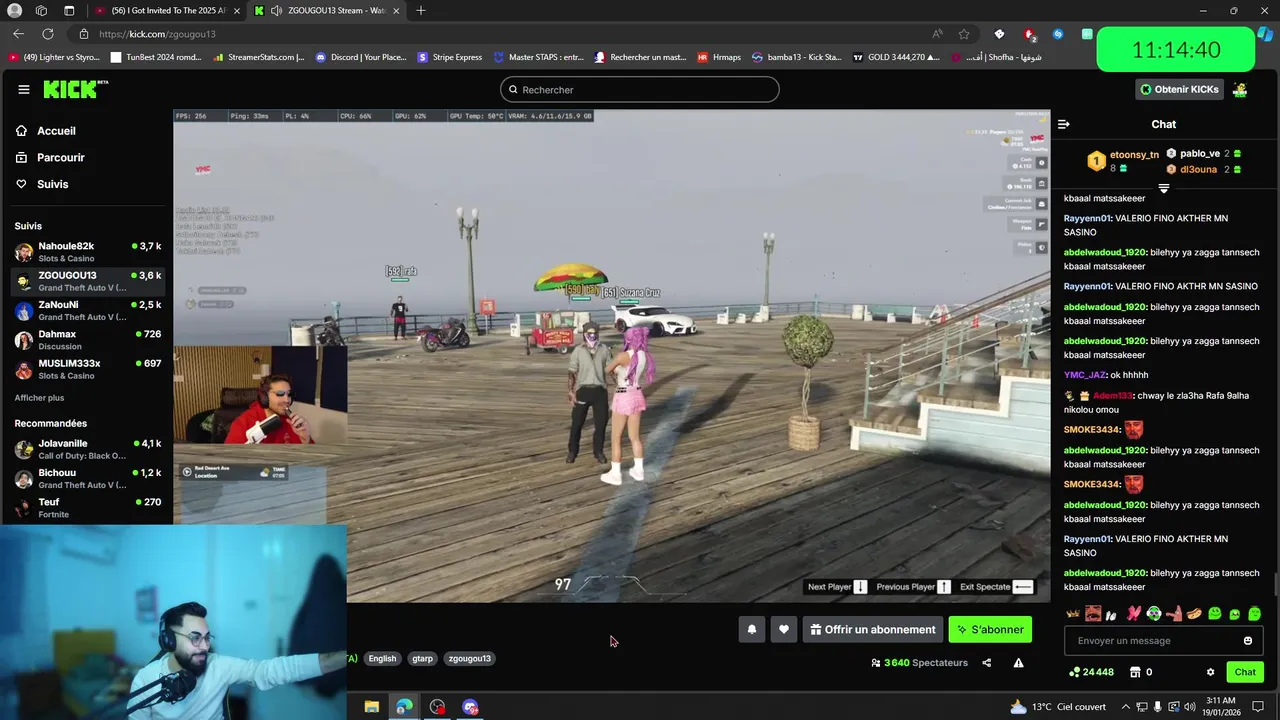Insert the red angry face emote

[x=1093, y=614]
